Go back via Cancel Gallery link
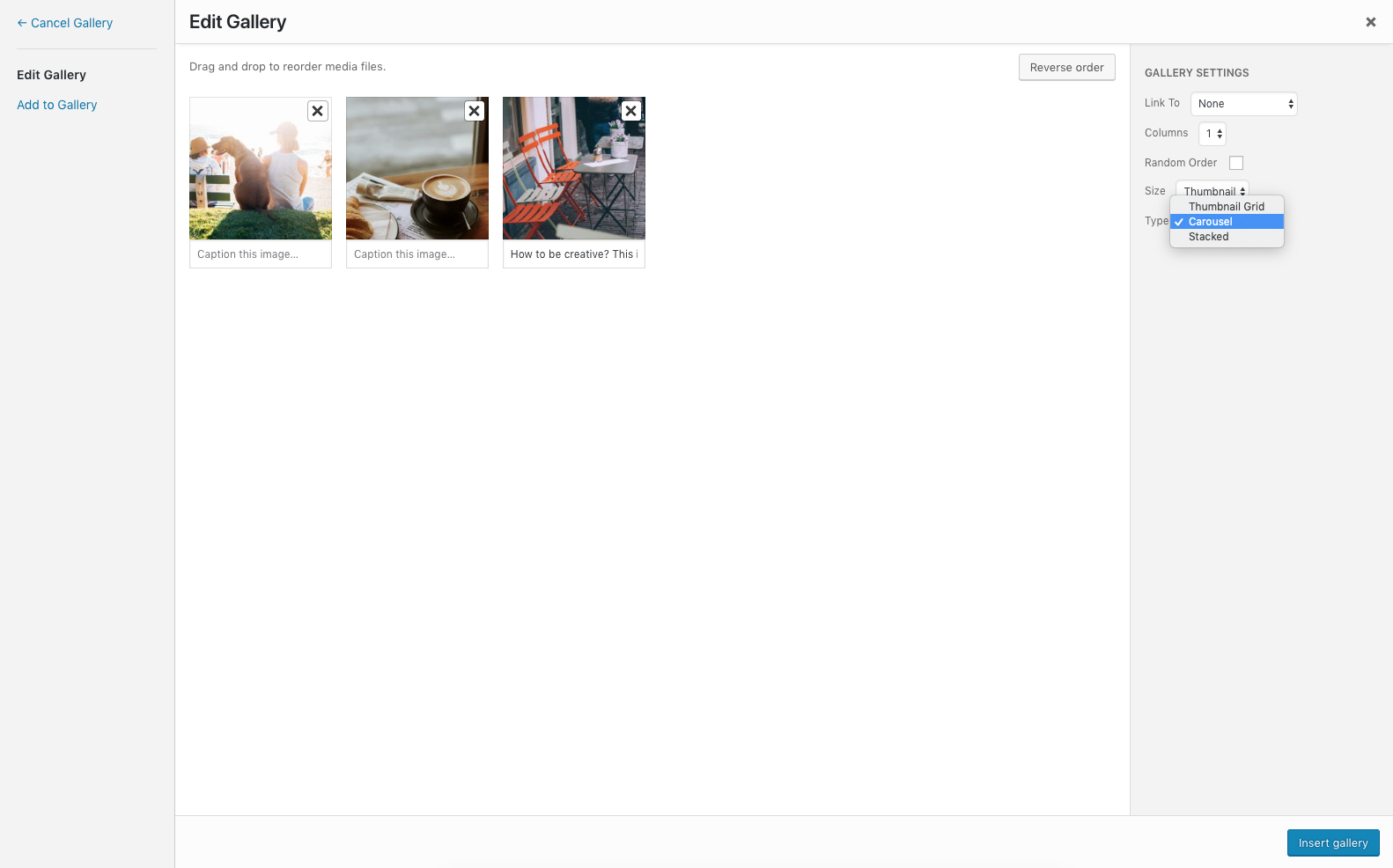Screen dimensions: 1393x868 click(65, 23)
